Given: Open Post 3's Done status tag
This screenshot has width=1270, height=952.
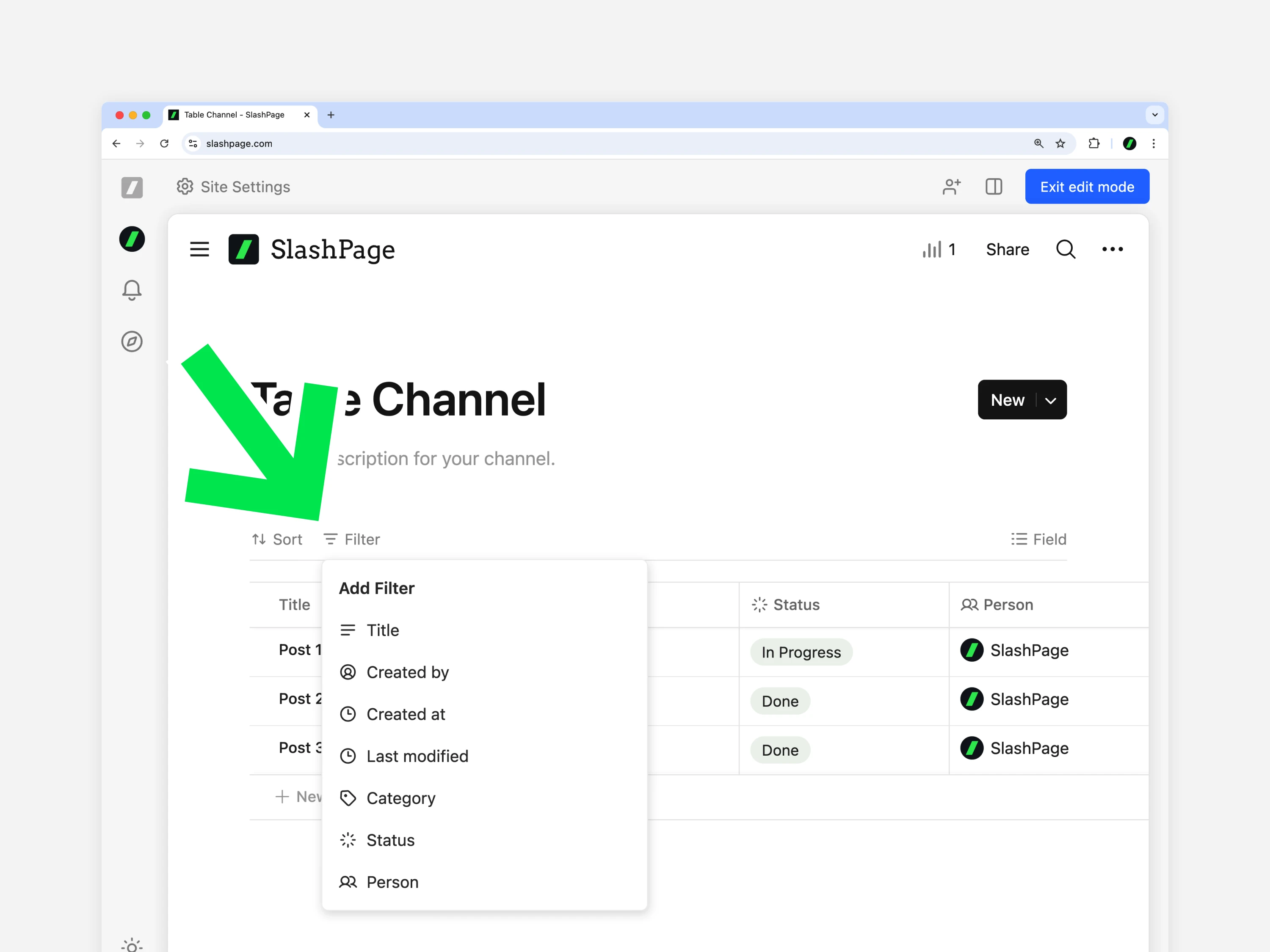Looking at the screenshot, I should 780,750.
